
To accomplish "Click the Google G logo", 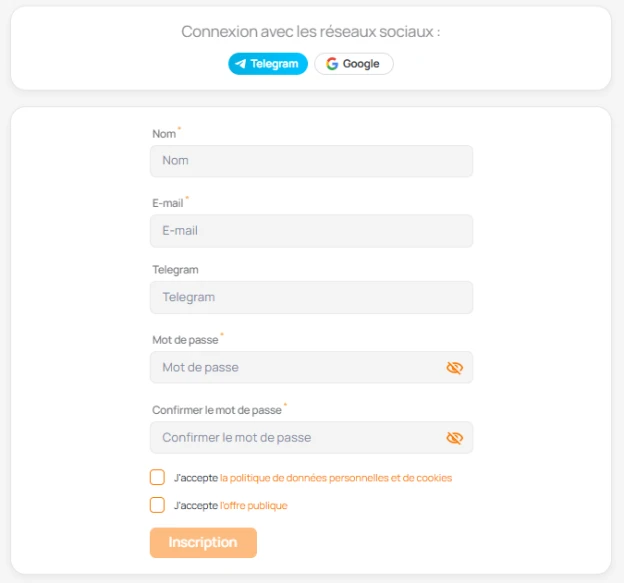I will tap(332, 64).
